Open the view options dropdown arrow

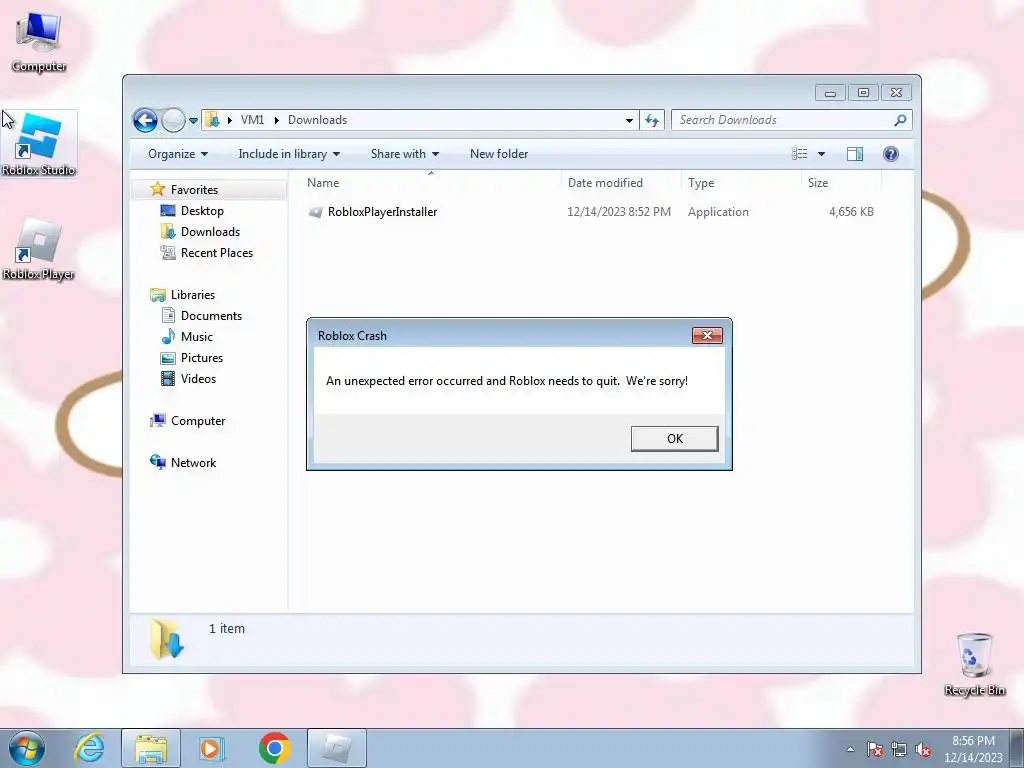coord(822,154)
